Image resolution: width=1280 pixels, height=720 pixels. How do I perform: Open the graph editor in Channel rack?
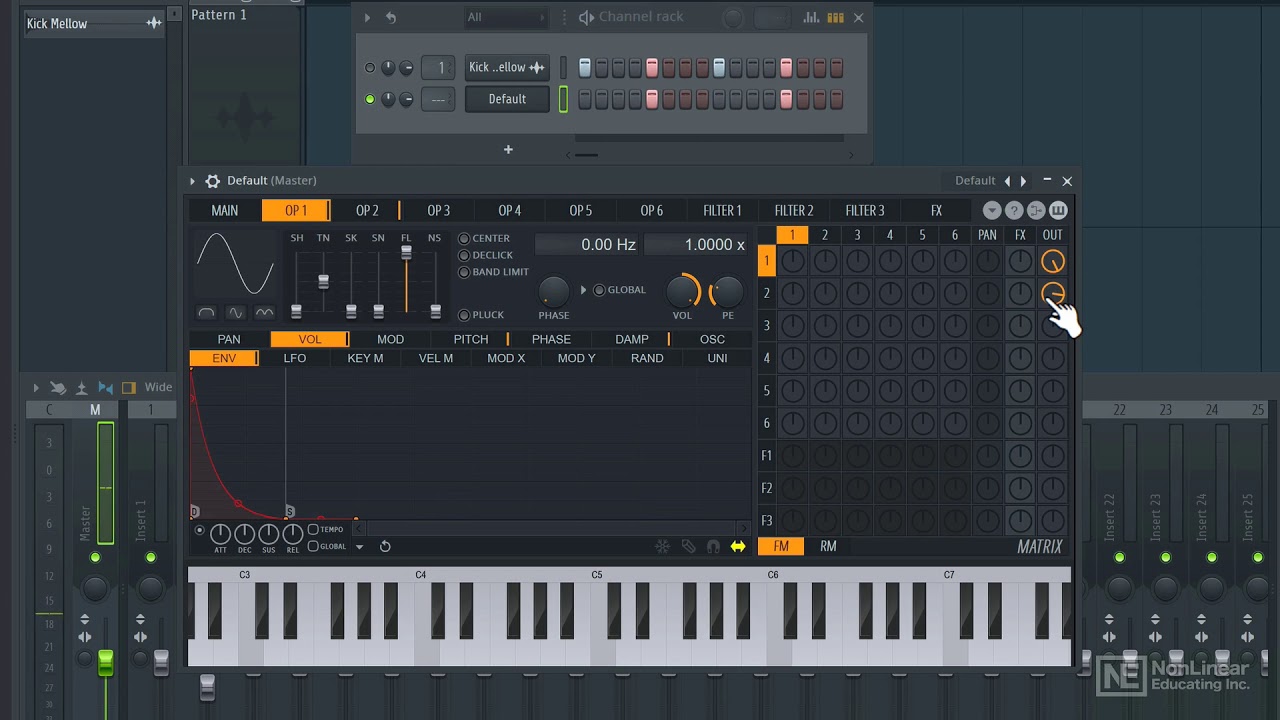(x=811, y=17)
